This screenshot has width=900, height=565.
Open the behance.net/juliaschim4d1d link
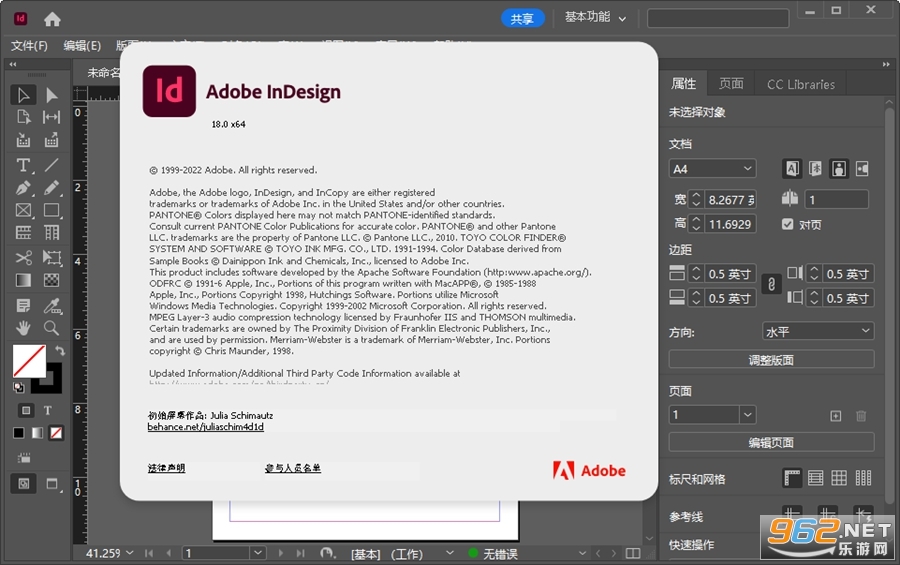pyautogui.click(x=205, y=427)
